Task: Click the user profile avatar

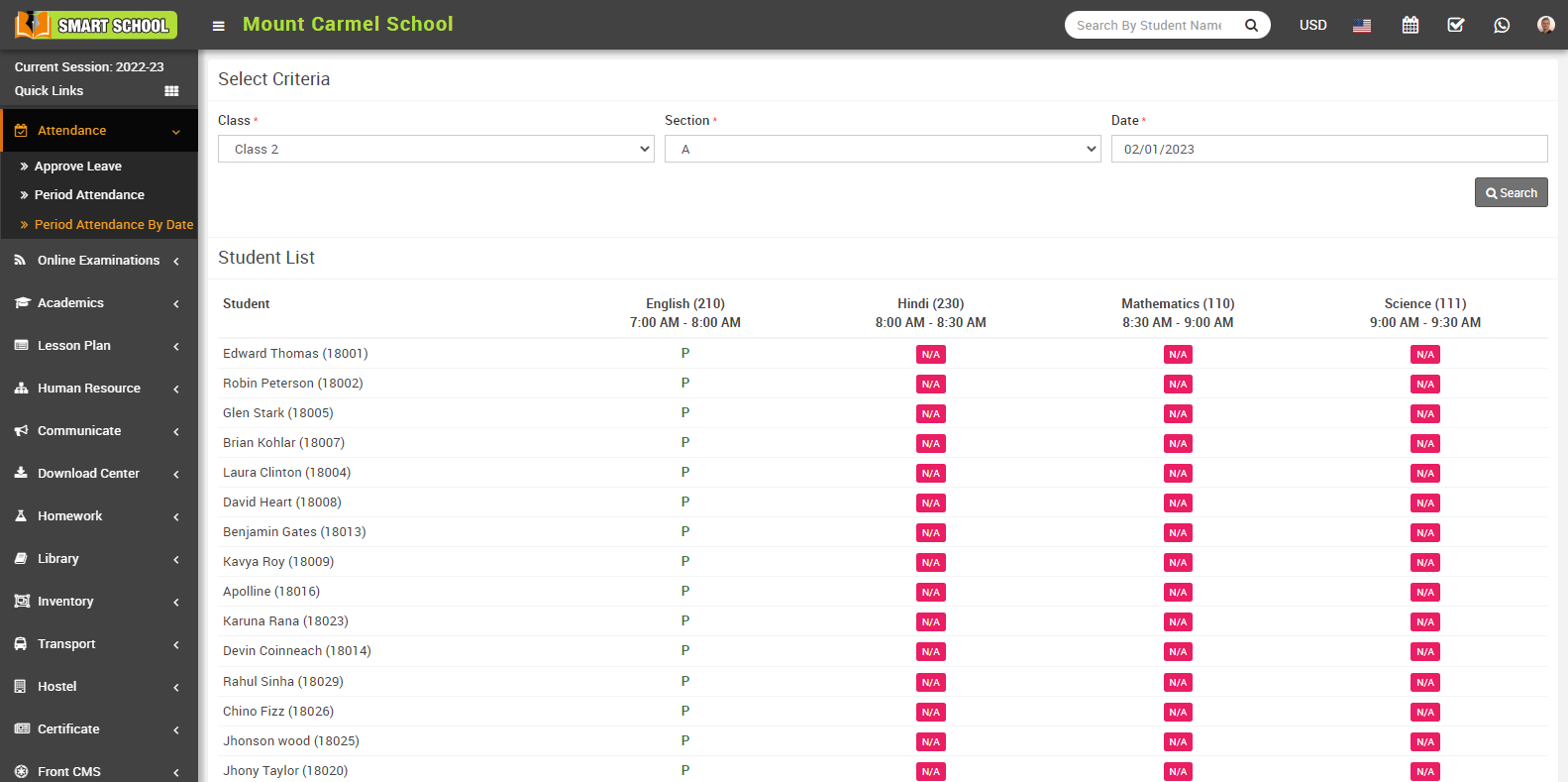Action: 1545,25
